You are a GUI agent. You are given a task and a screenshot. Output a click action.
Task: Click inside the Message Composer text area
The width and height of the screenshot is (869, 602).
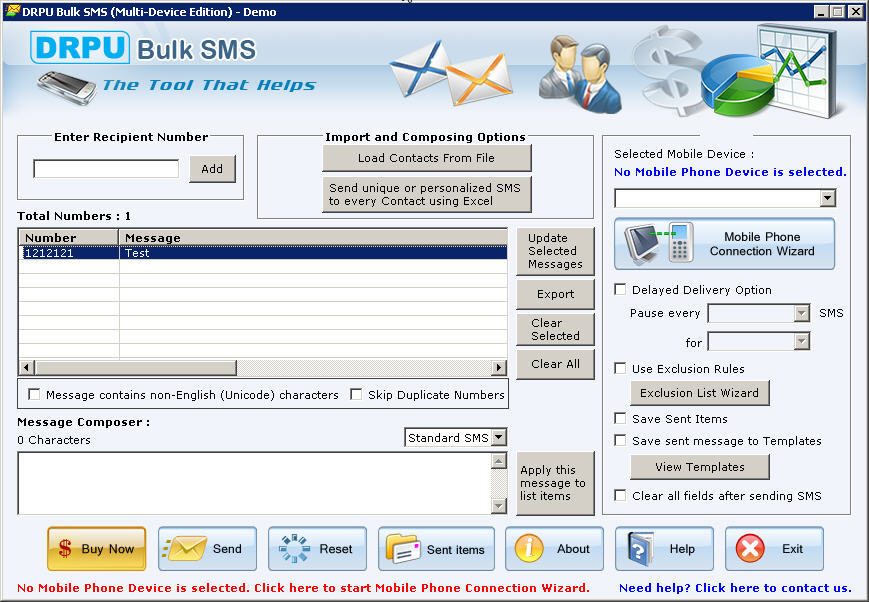(x=255, y=483)
